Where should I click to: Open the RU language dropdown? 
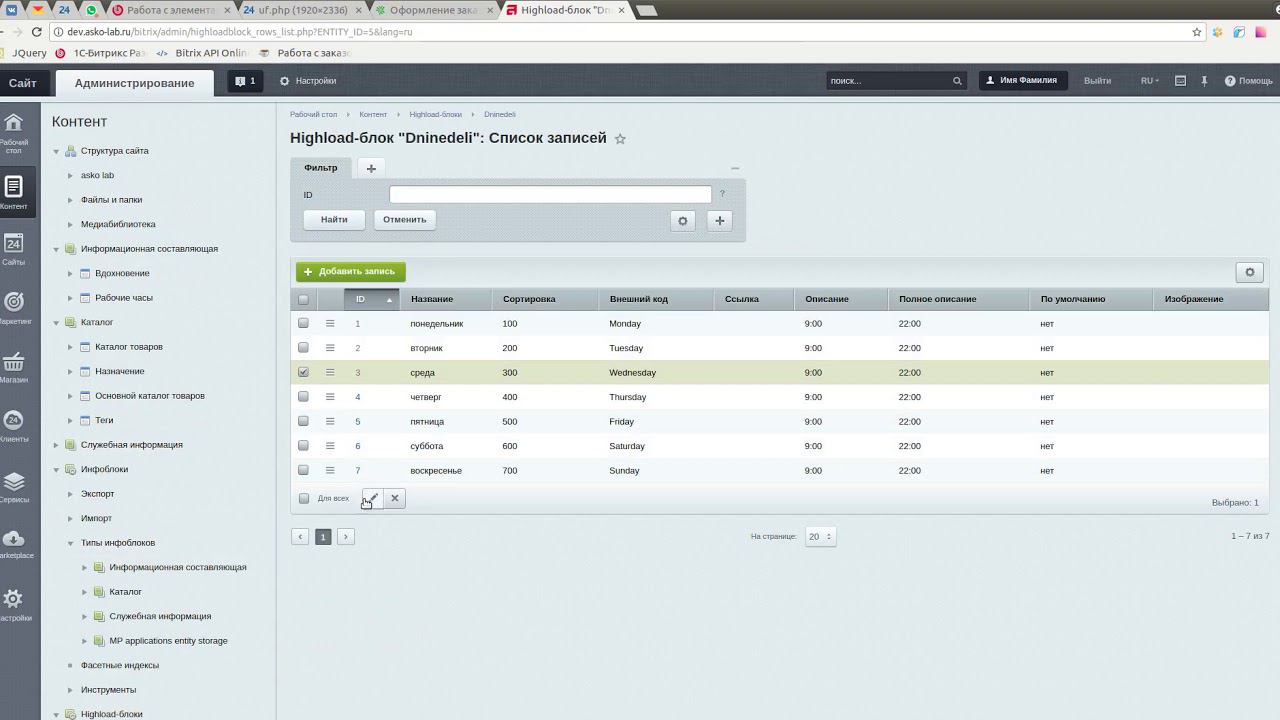click(x=1150, y=81)
